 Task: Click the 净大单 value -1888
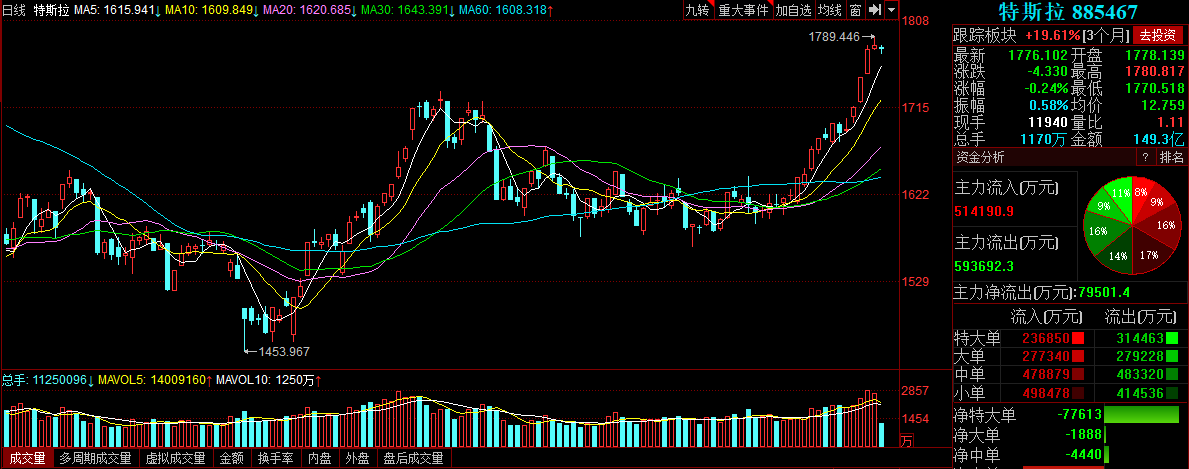pos(1083,435)
